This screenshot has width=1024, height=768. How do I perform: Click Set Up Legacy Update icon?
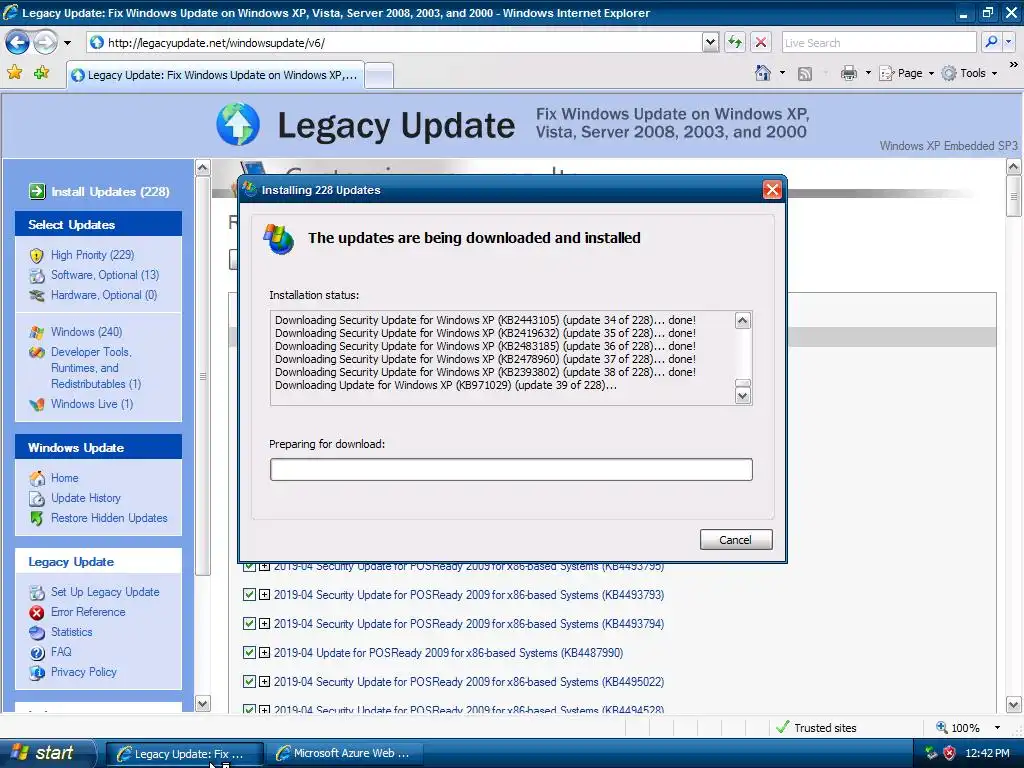pyautogui.click(x=37, y=592)
